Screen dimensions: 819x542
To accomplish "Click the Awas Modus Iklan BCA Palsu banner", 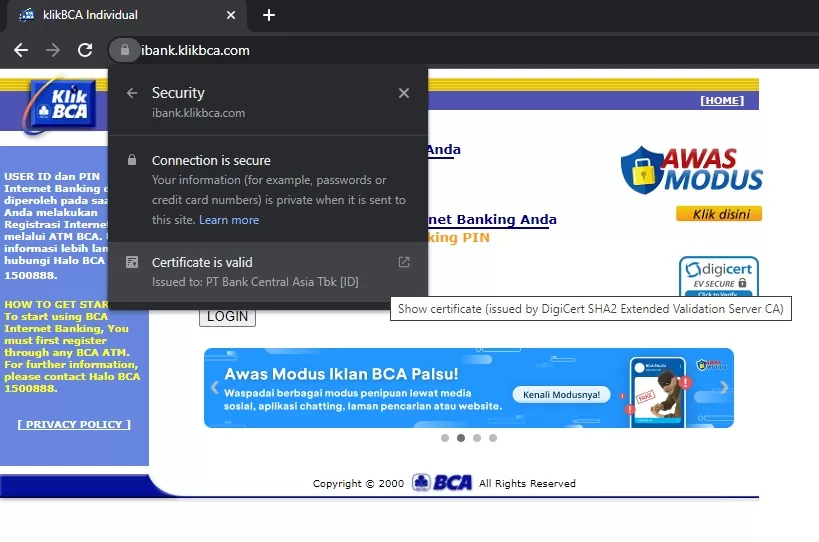I will (x=469, y=388).
